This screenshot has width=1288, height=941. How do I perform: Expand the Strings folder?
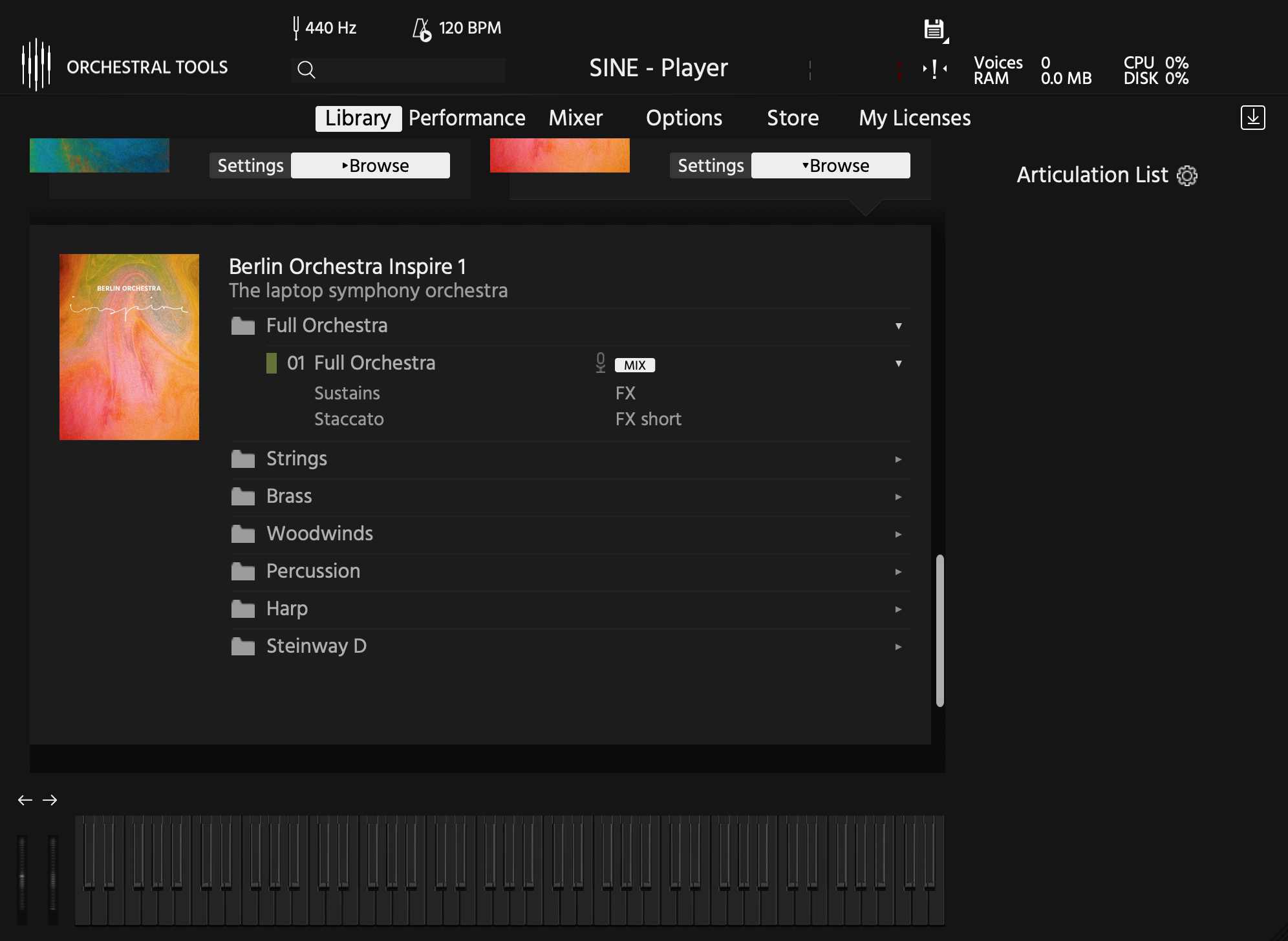[898, 460]
